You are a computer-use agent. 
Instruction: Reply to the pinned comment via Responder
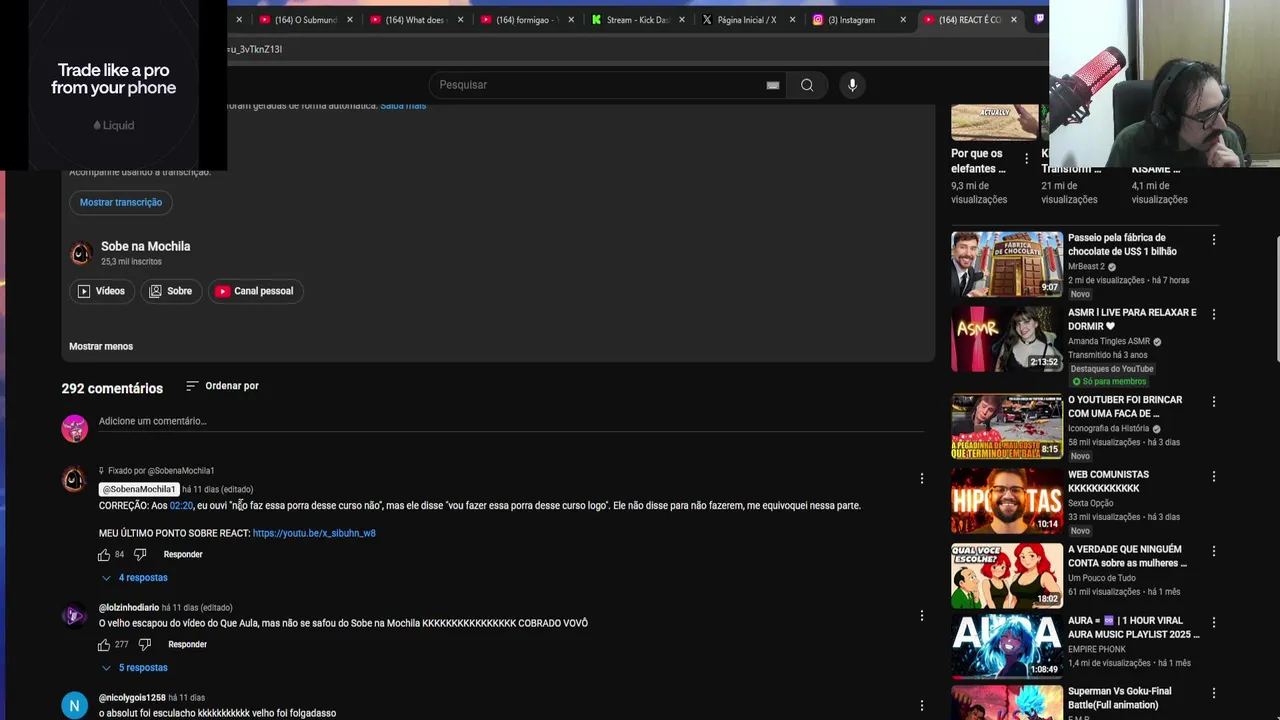pyautogui.click(x=183, y=554)
